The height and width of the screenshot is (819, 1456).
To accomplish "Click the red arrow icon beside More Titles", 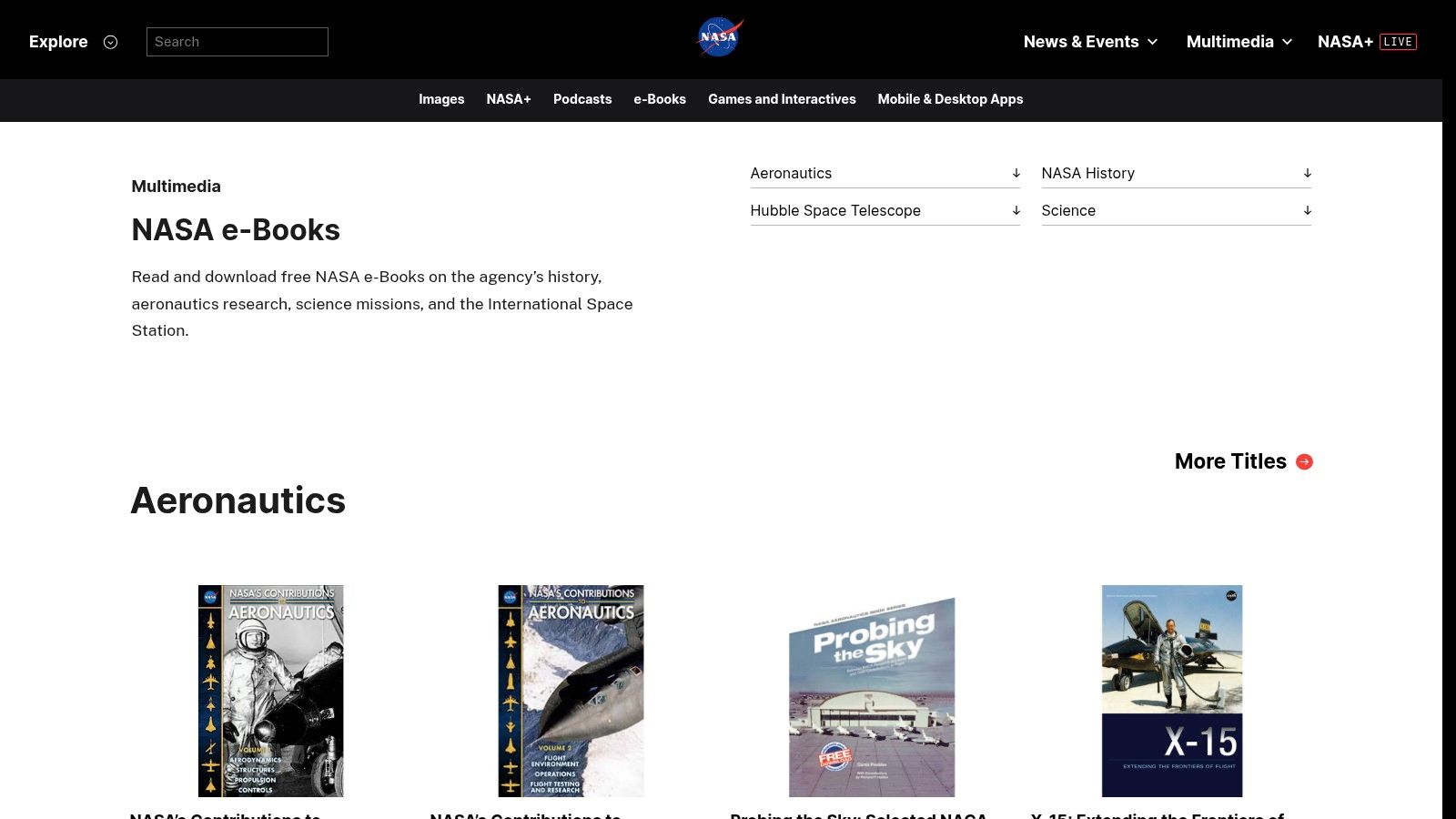I will tap(1304, 461).
